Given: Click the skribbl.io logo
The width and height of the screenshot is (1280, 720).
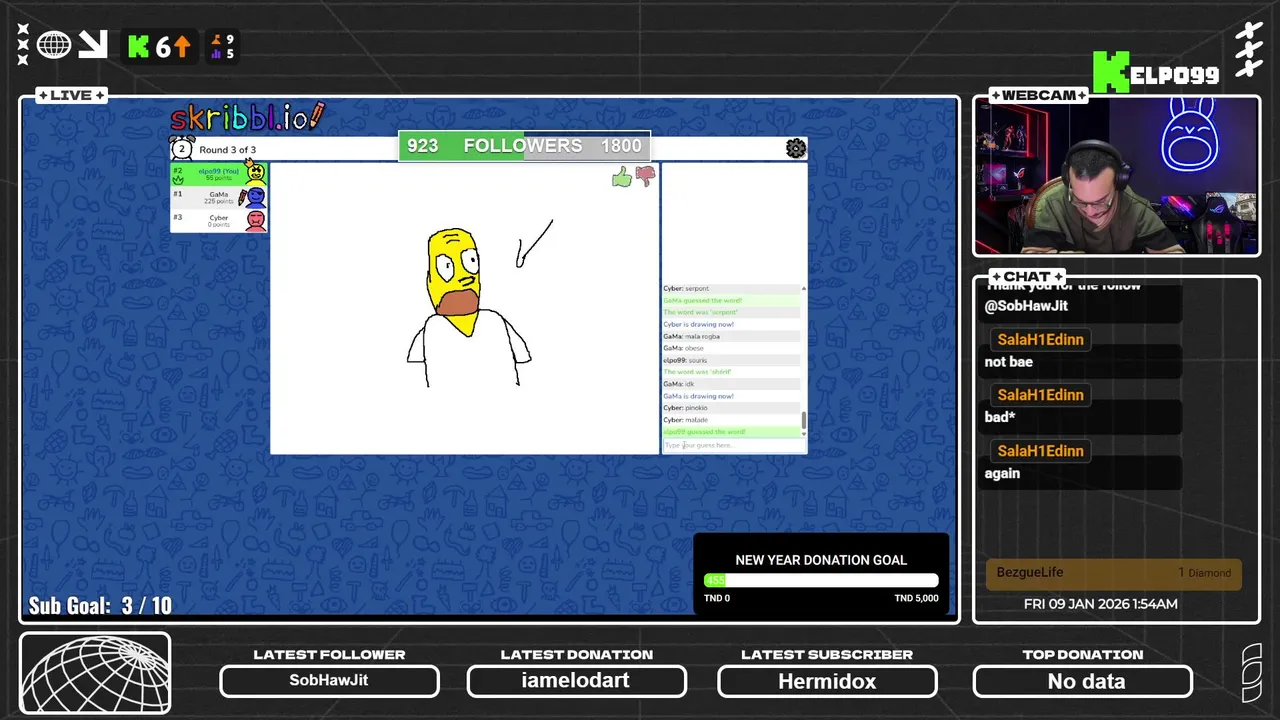Looking at the screenshot, I should tap(247, 117).
